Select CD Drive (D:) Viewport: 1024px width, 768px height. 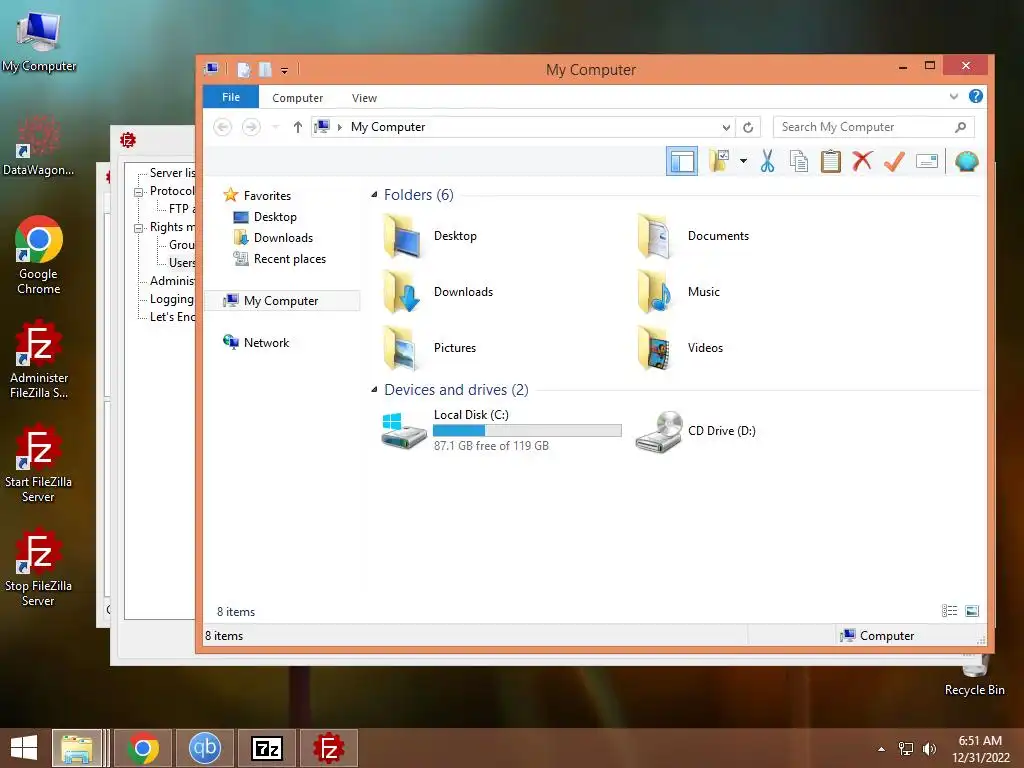point(696,431)
